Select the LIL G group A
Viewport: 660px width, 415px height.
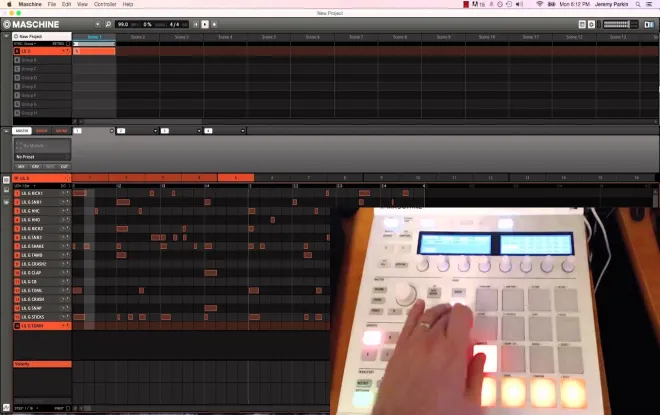pos(42,51)
